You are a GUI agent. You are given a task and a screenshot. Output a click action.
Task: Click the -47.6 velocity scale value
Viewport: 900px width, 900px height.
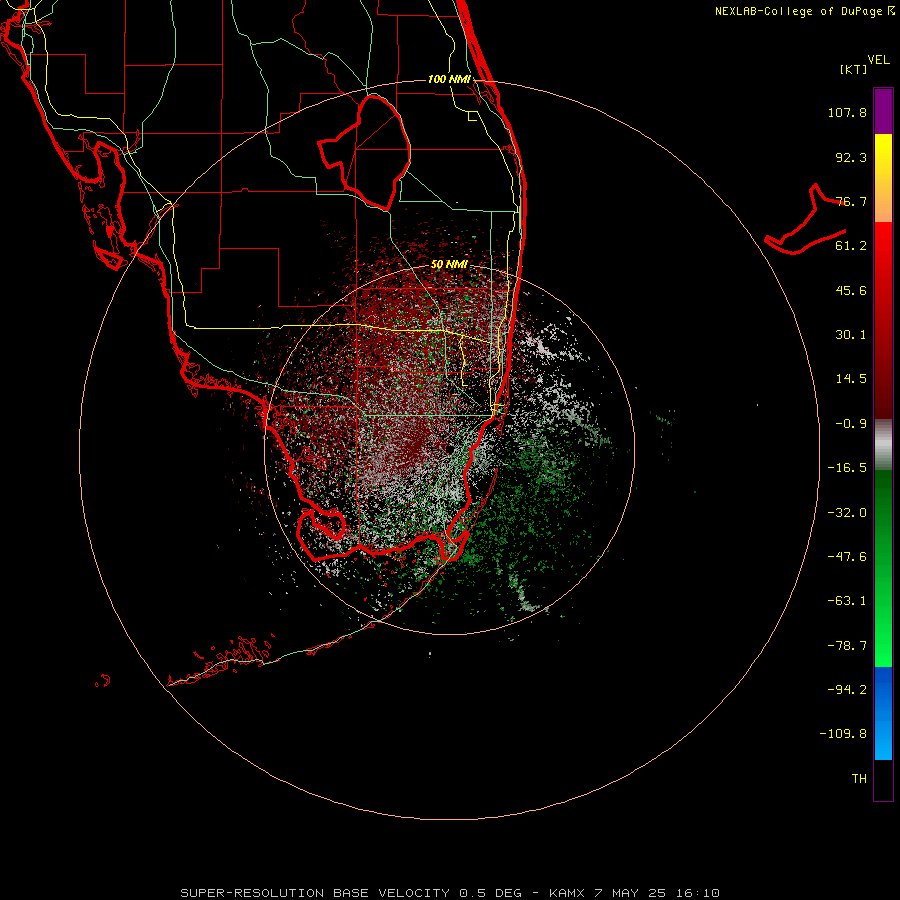(847, 557)
